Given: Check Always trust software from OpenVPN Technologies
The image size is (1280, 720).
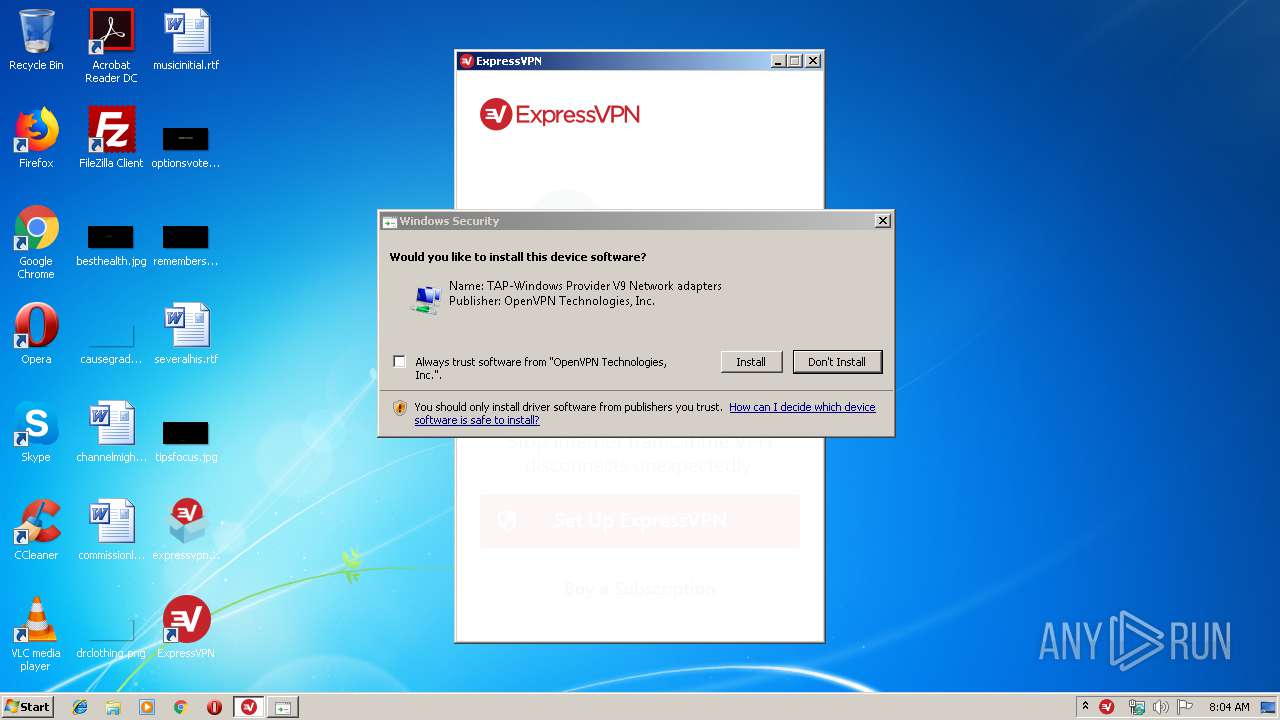Looking at the screenshot, I should [x=400, y=362].
